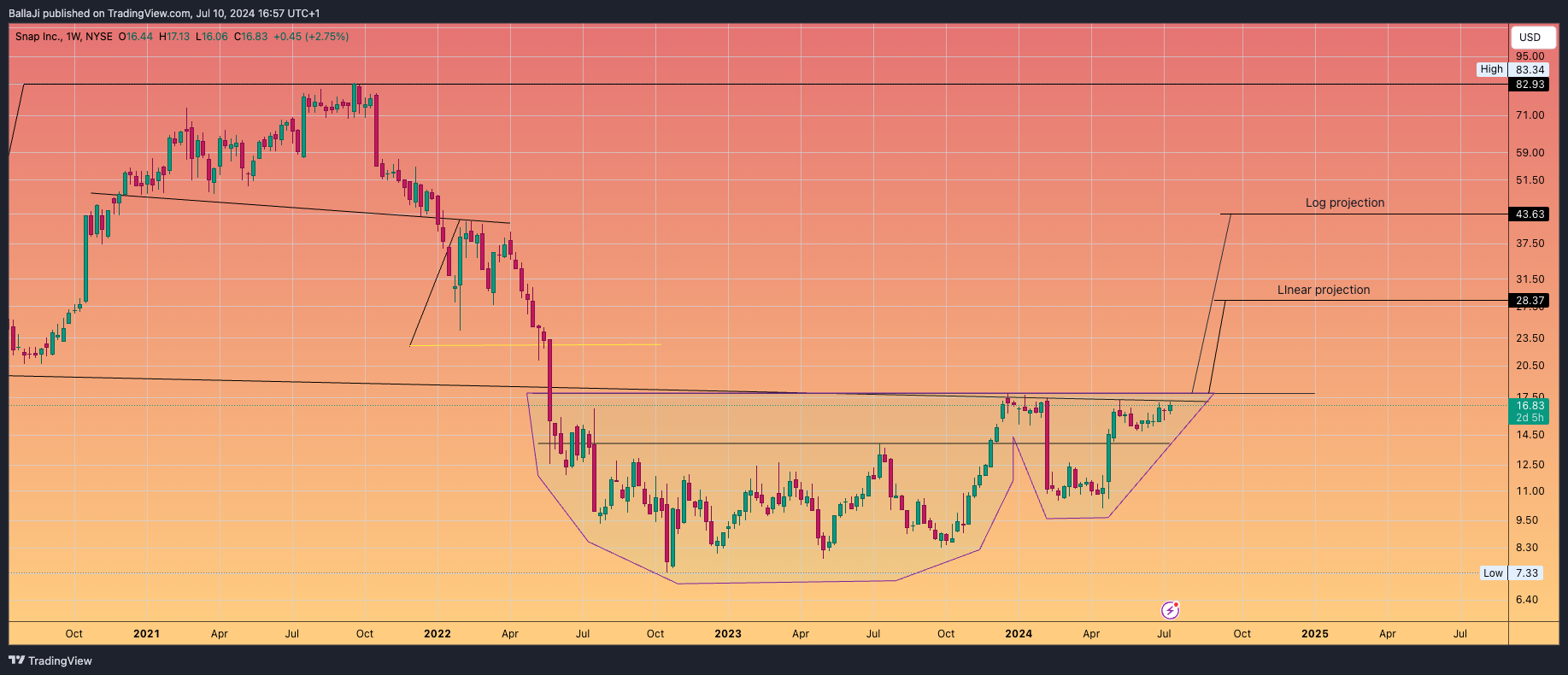Click the 71.00 price axis value
1568x675 pixels.
[x=1530, y=115]
